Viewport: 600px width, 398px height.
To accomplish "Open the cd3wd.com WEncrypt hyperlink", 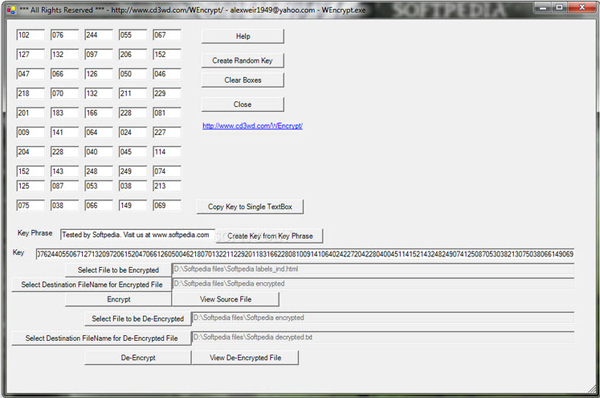I will [253, 126].
